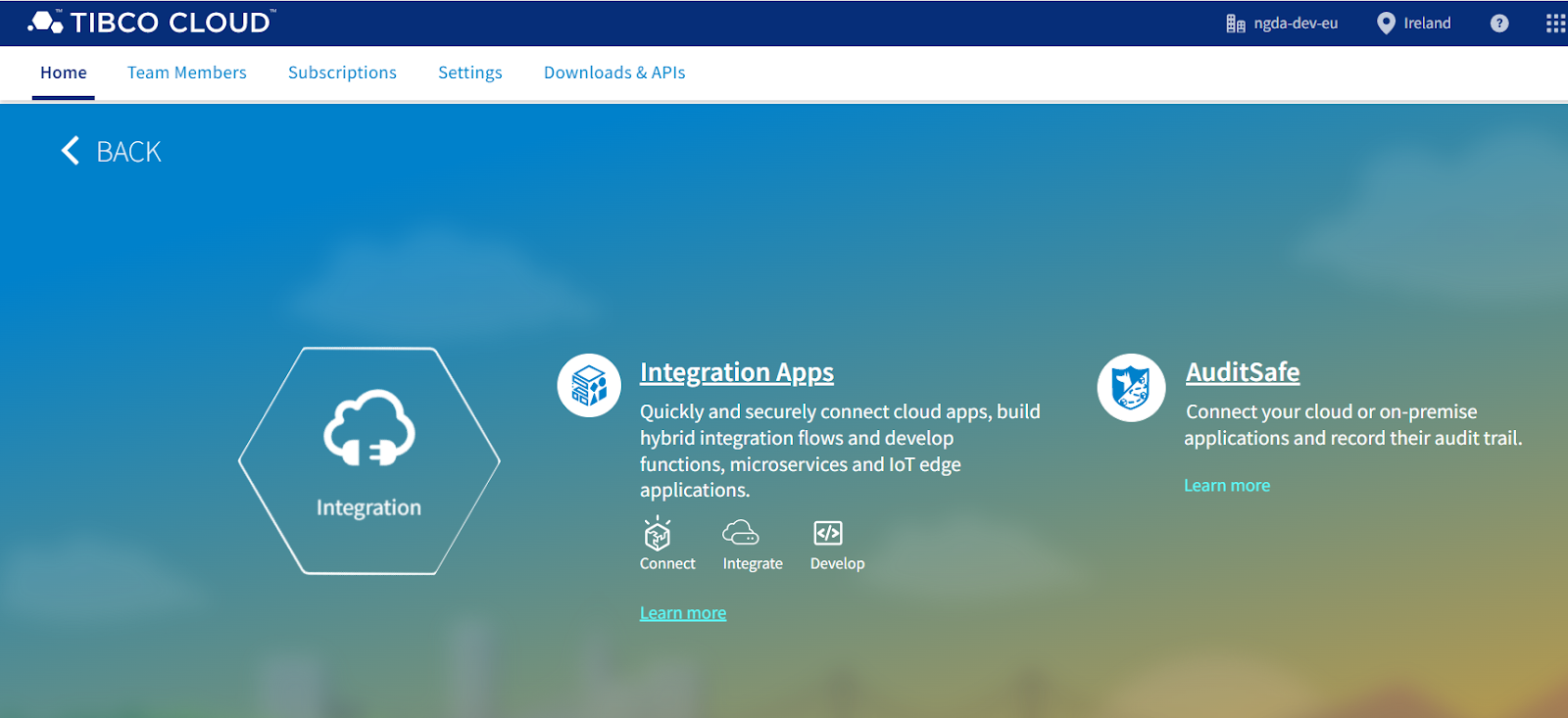Click the Integration Apps description text

[x=840, y=451]
